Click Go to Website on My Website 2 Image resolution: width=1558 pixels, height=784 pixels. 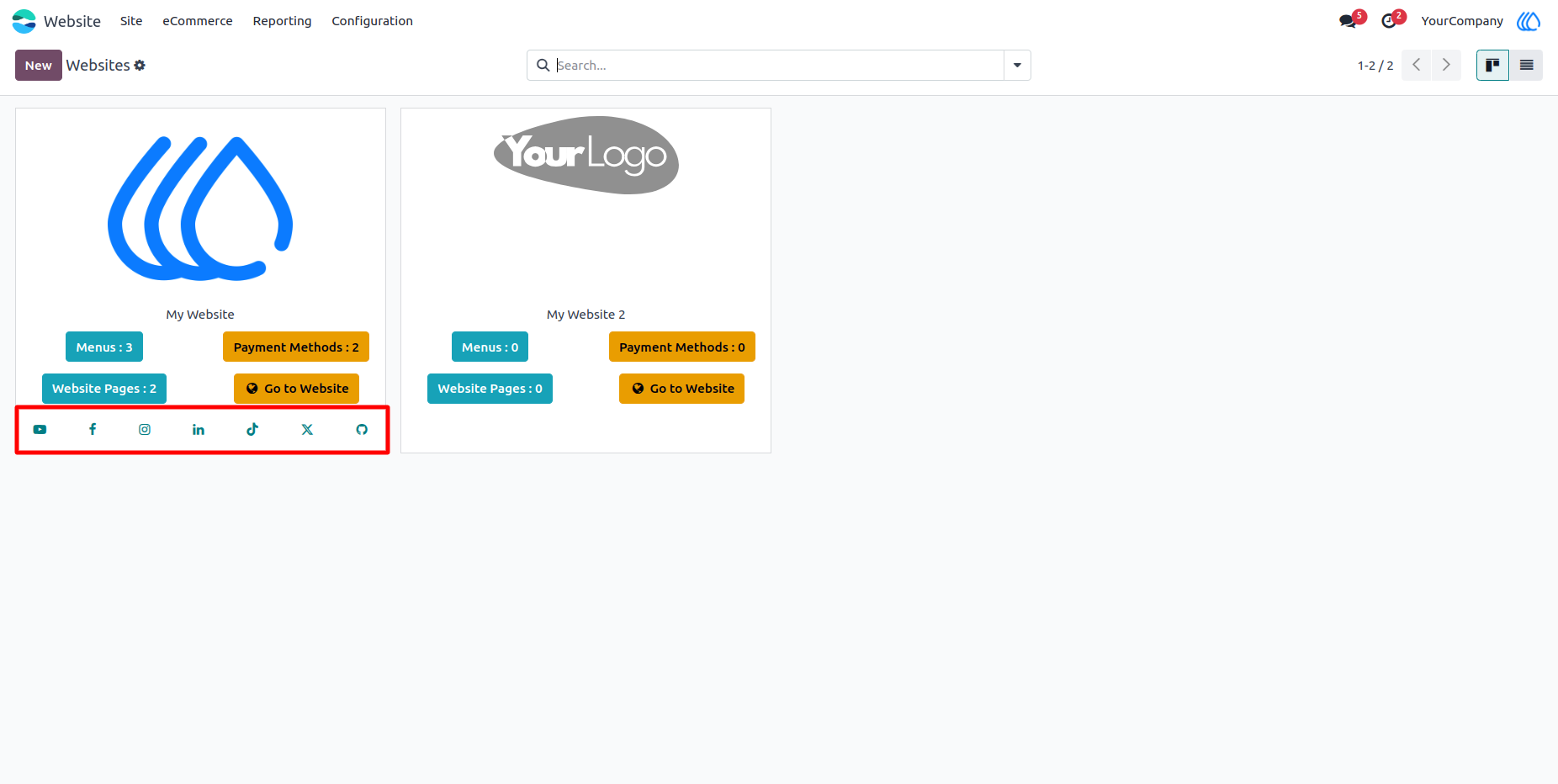point(682,389)
